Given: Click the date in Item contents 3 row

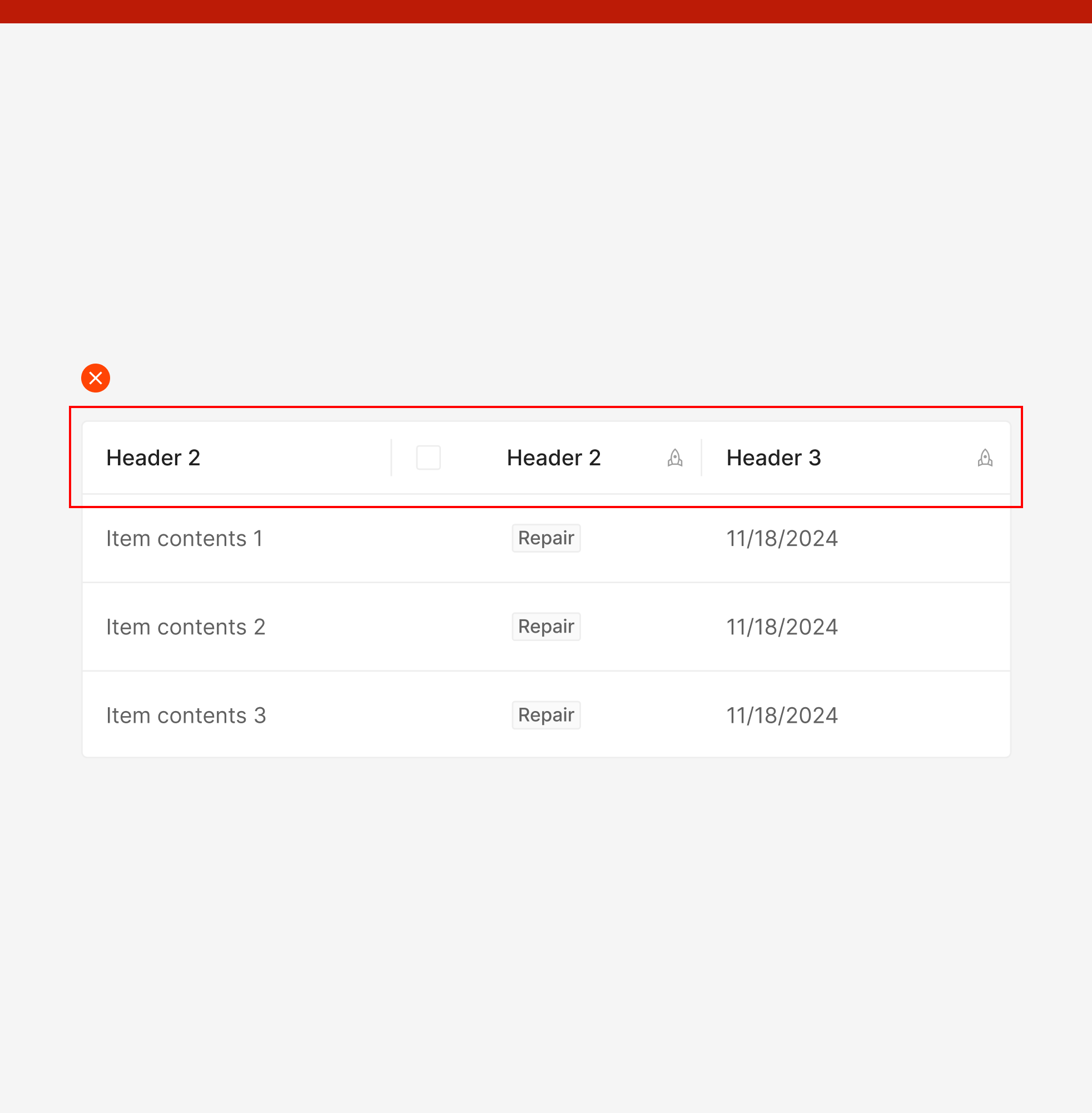Looking at the screenshot, I should coord(782,715).
